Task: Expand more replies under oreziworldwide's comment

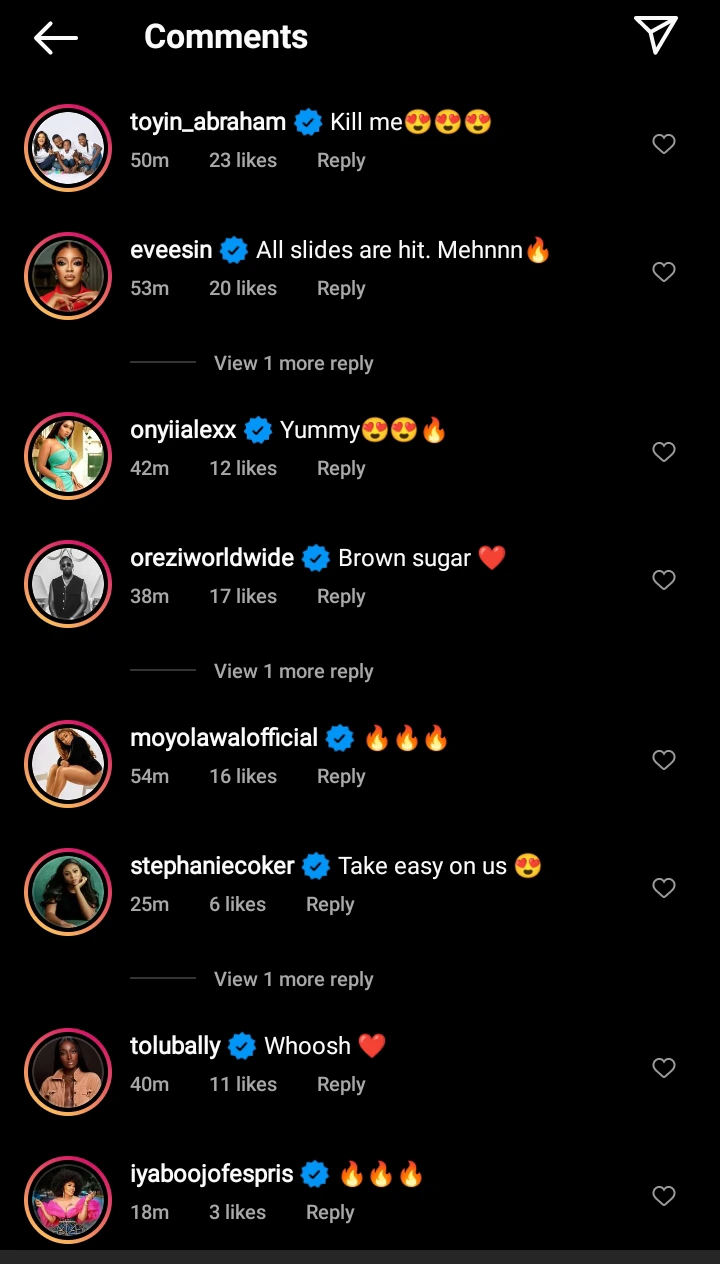Action: 293,672
